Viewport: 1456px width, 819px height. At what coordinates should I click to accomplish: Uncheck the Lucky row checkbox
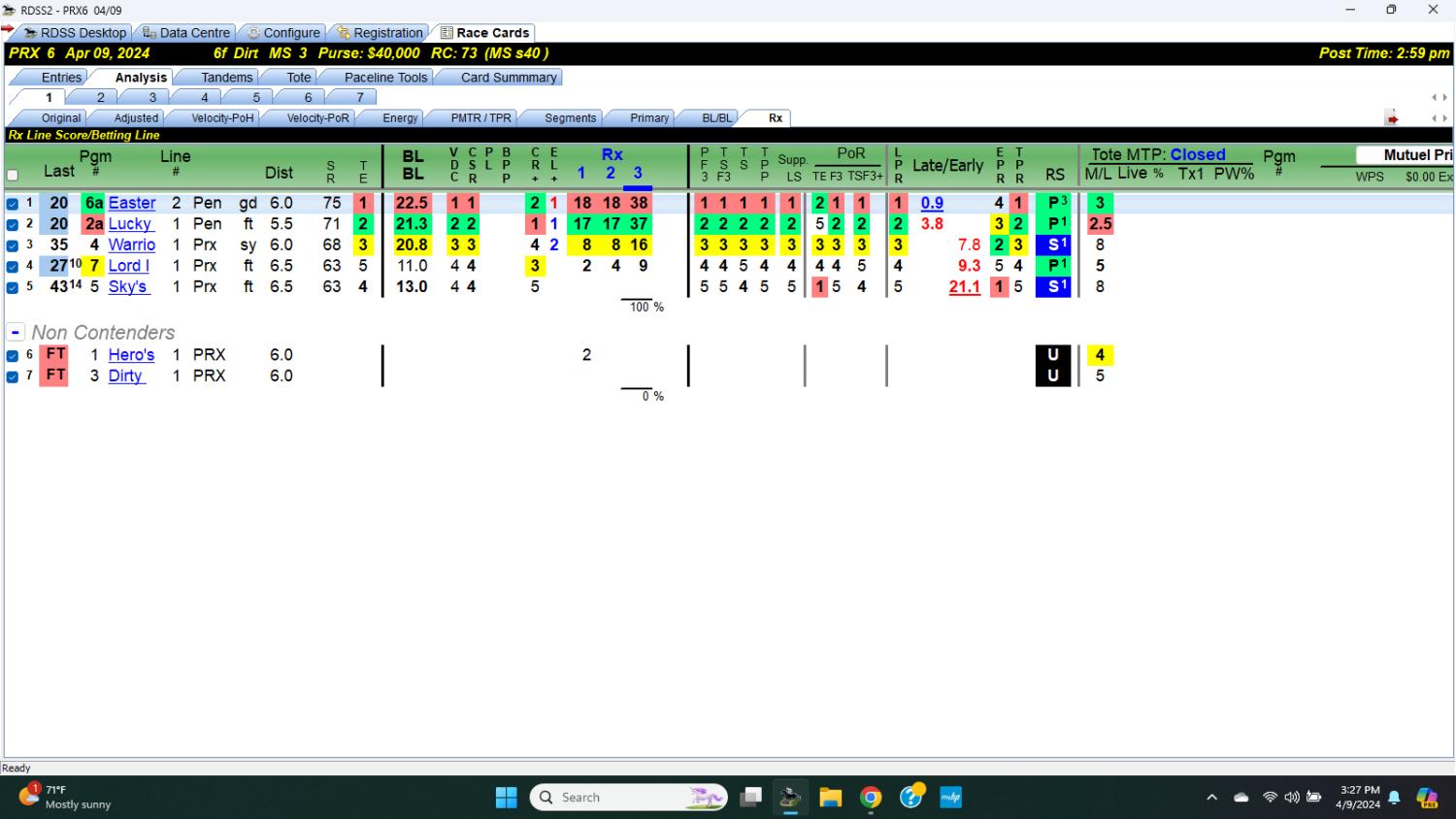coord(13,225)
